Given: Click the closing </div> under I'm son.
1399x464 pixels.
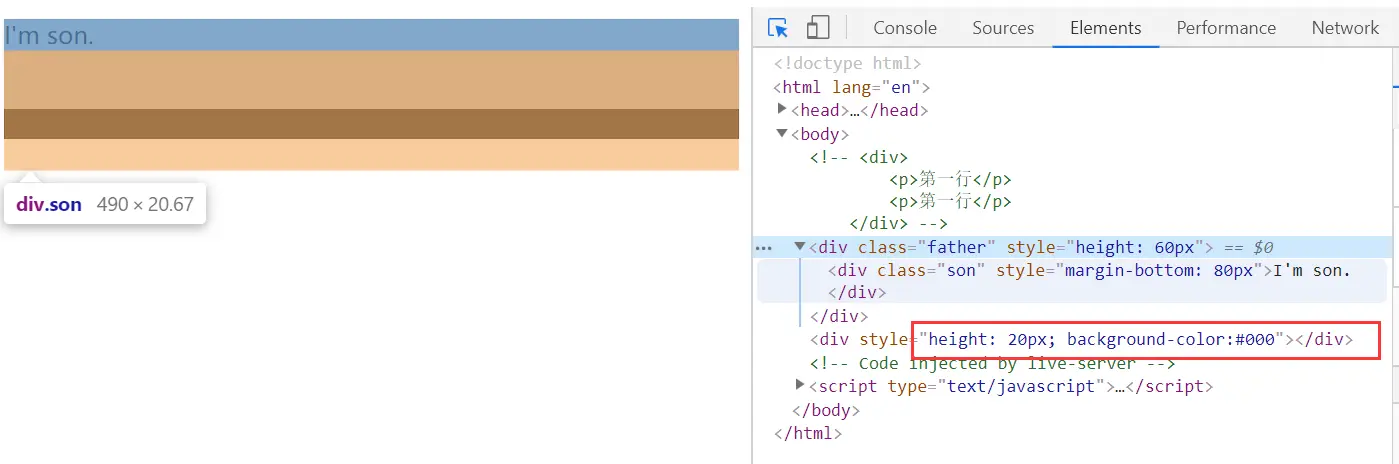Looking at the screenshot, I should tap(857, 293).
